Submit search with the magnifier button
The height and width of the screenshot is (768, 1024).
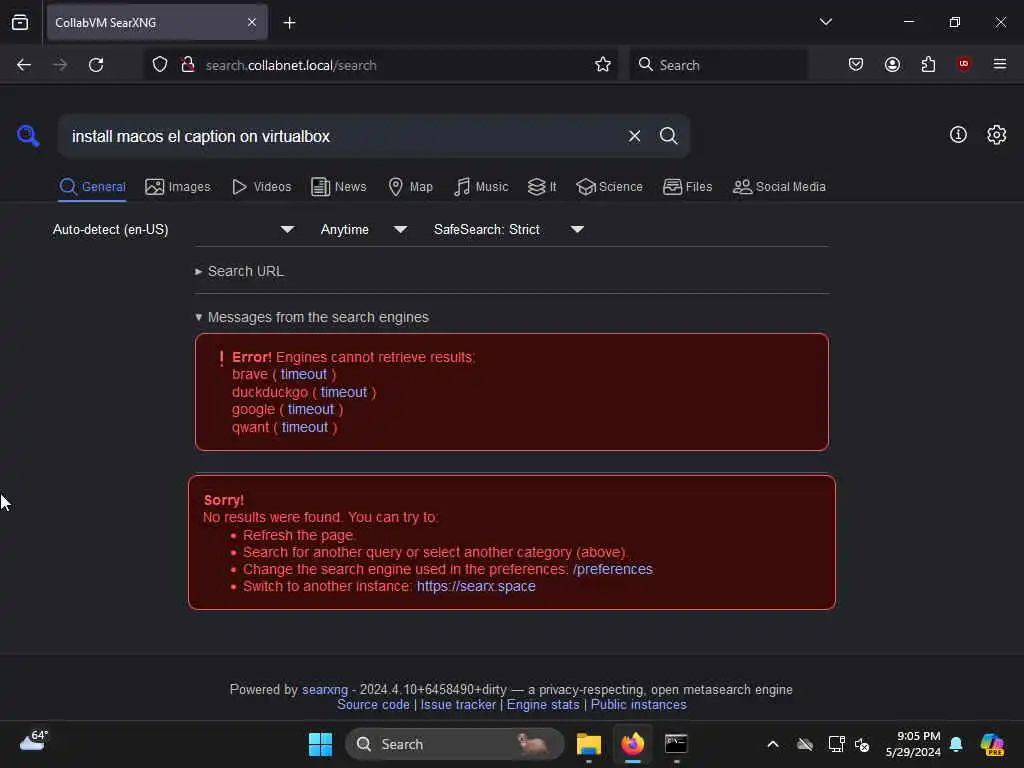coord(668,136)
